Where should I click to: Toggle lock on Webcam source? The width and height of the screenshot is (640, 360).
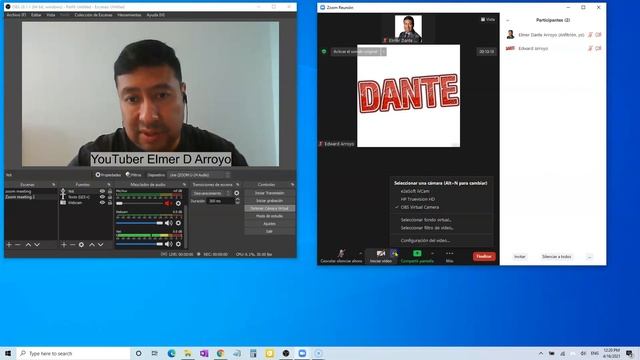pyautogui.click(x=110, y=202)
